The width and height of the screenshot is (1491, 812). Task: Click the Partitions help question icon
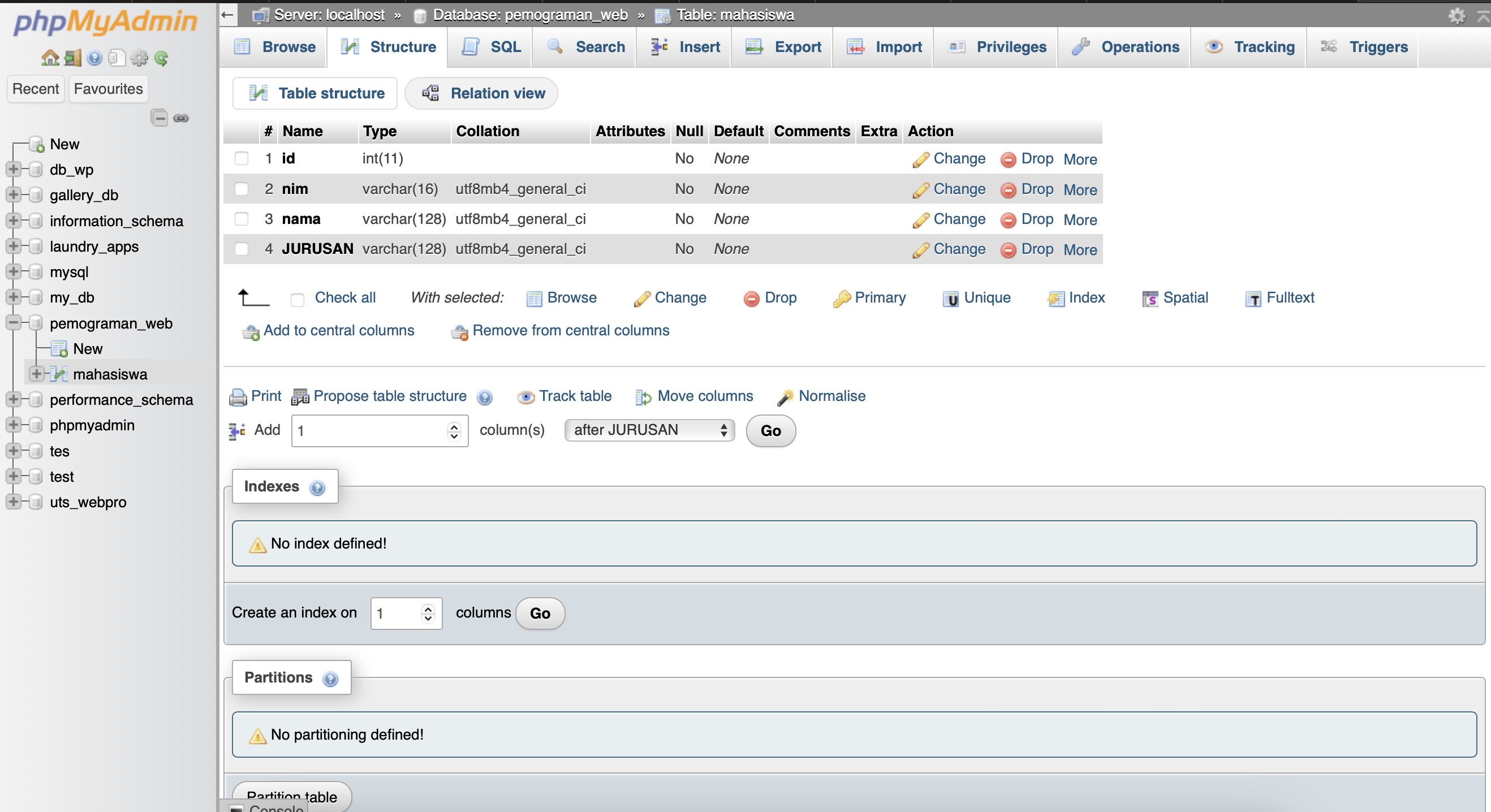tap(330, 679)
